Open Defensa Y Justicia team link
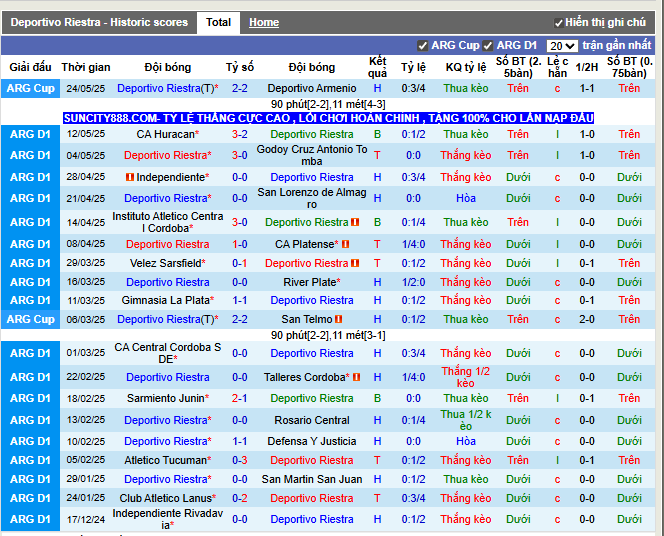 312,442
